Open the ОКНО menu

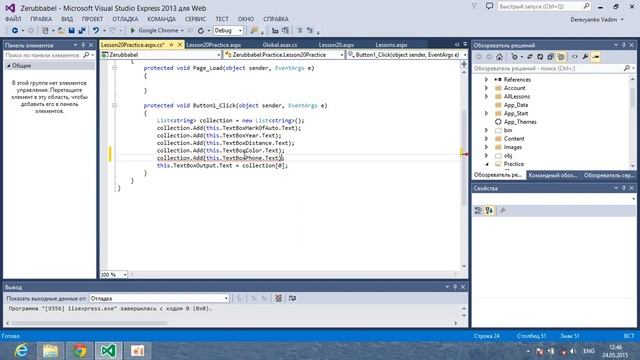tap(246, 19)
